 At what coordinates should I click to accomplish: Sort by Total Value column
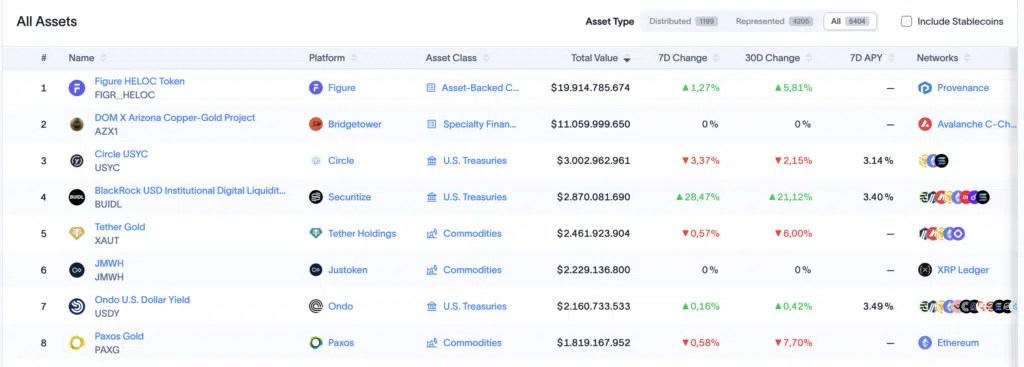tap(601, 58)
